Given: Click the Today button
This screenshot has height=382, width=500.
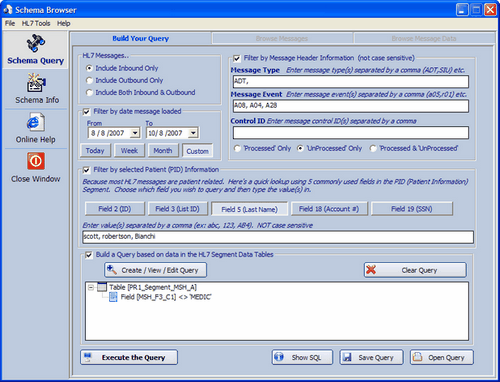Looking at the screenshot, I should coord(95,151).
